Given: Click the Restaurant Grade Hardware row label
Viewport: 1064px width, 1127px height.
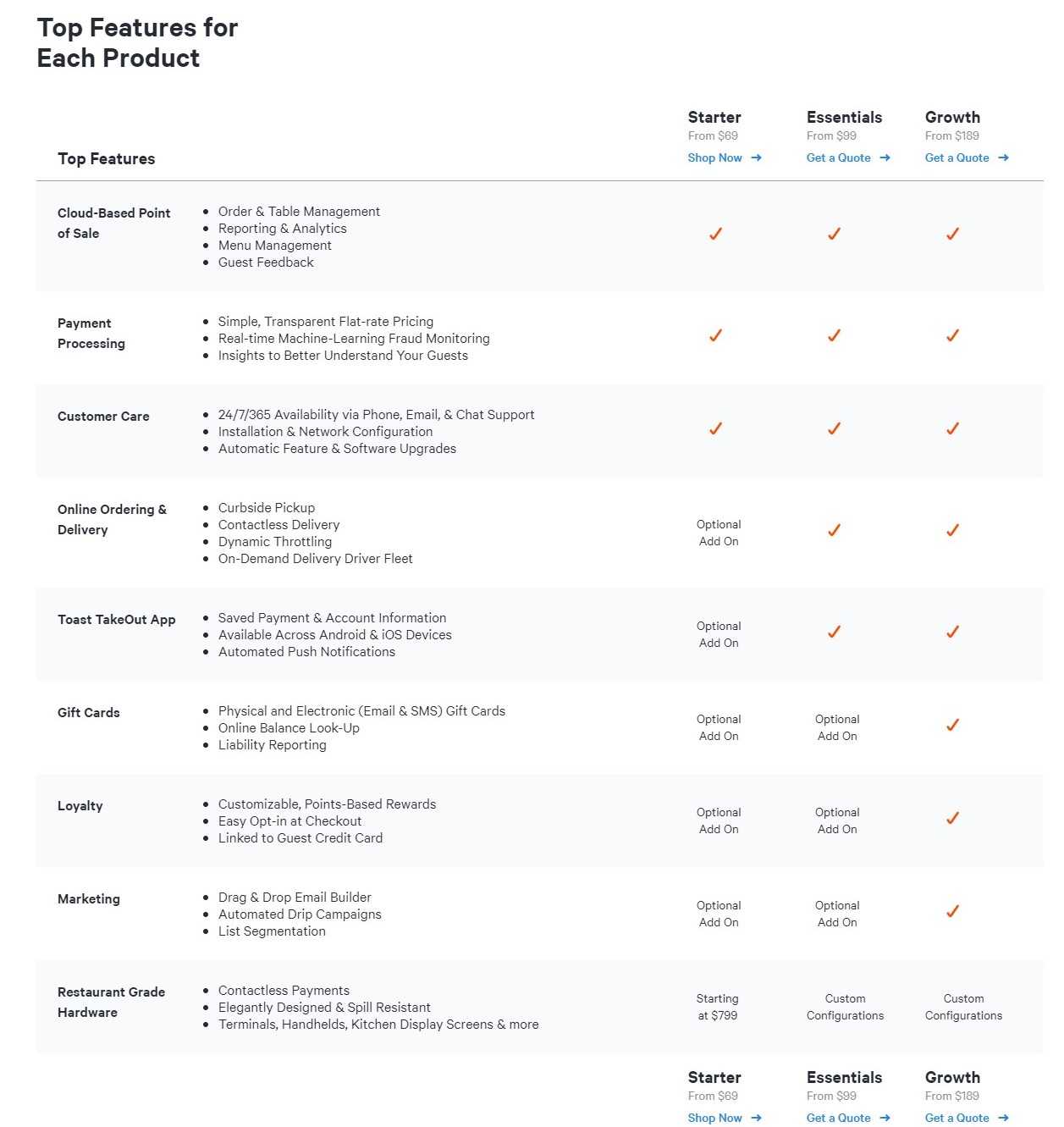Looking at the screenshot, I should [x=111, y=1002].
